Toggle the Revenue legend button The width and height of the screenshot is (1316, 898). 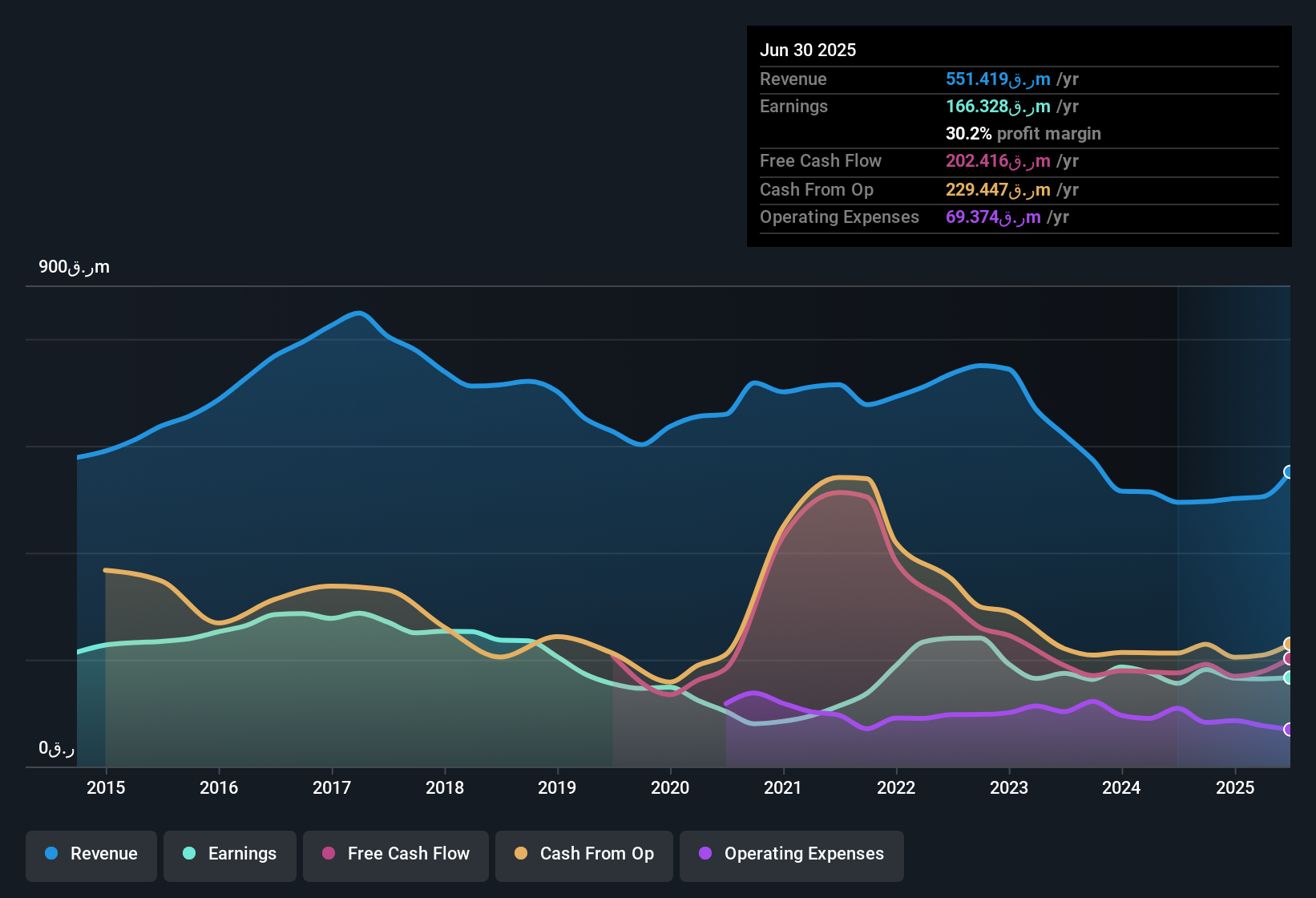coord(91,855)
